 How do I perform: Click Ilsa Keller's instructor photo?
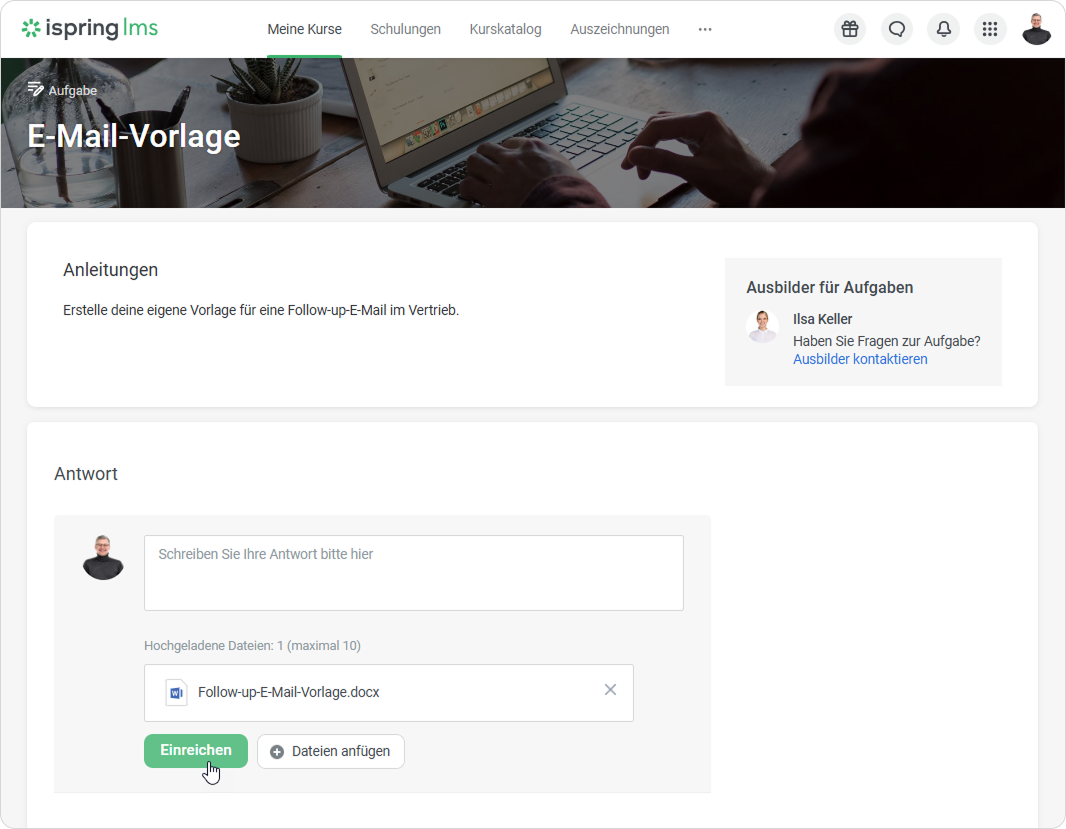coord(763,327)
